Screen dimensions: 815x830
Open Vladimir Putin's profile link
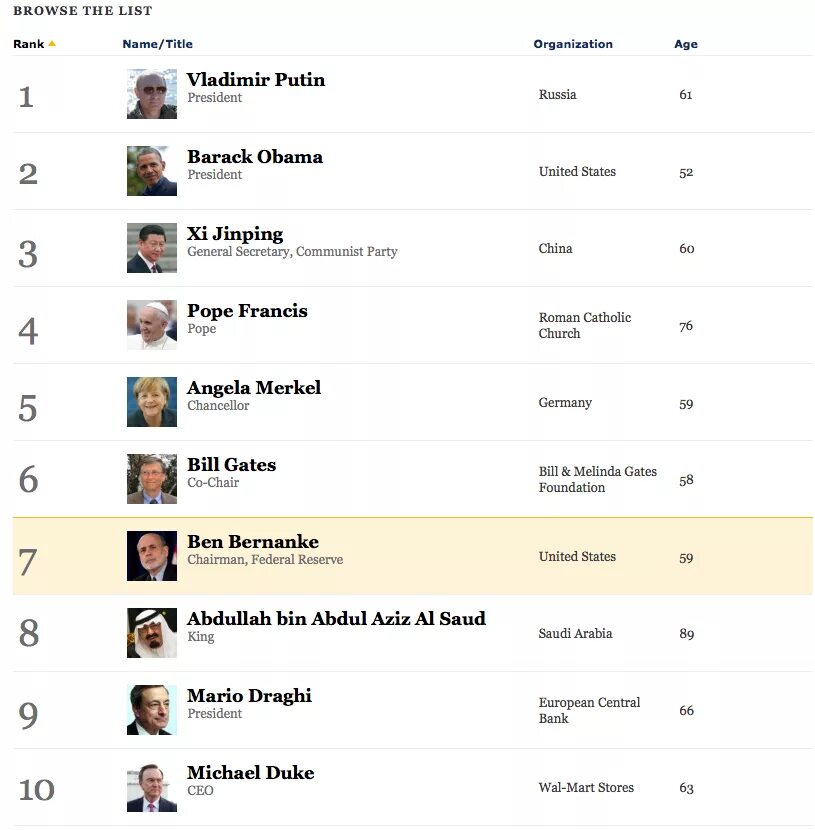point(256,80)
